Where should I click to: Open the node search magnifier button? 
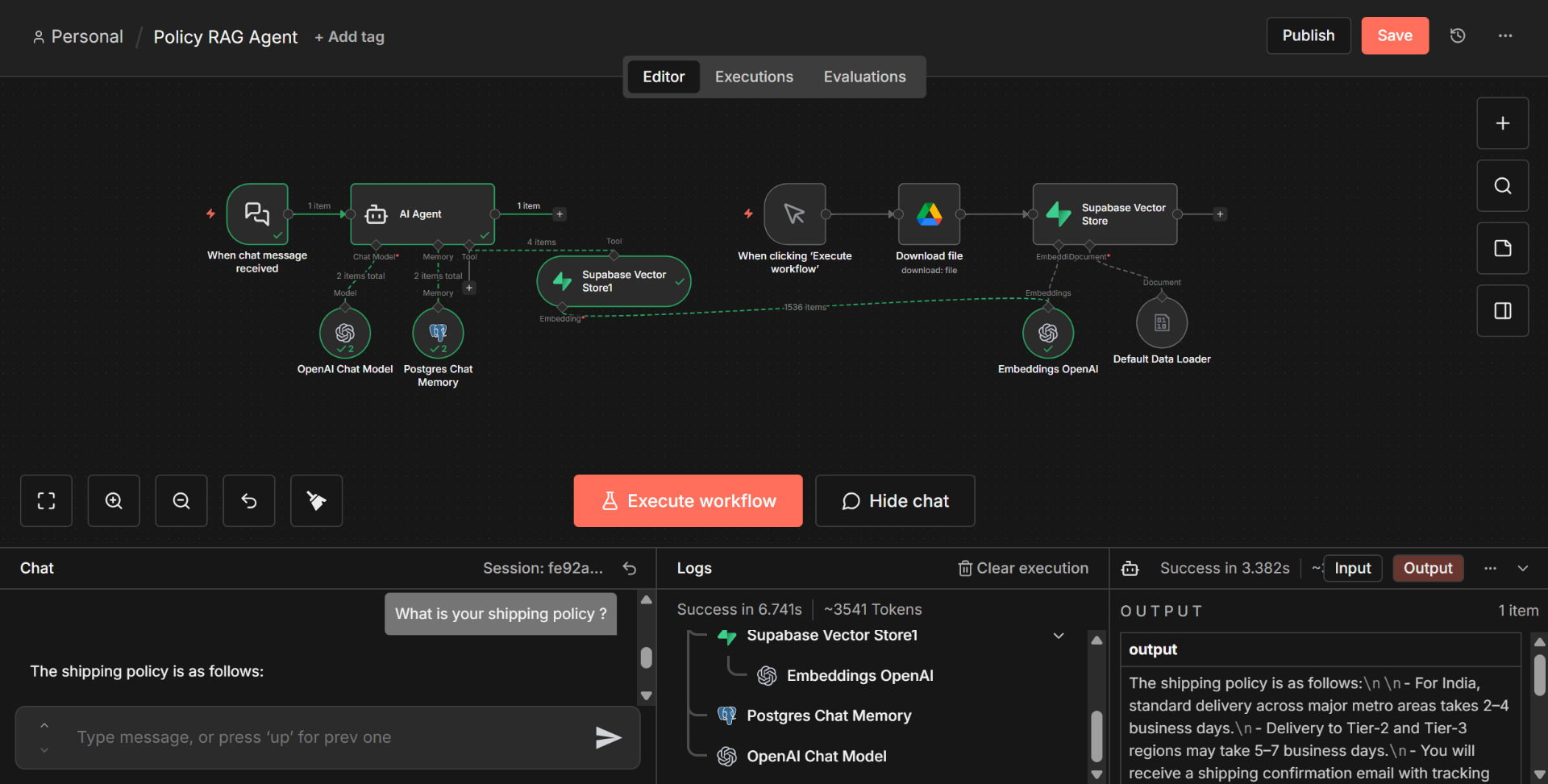tap(1502, 186)
